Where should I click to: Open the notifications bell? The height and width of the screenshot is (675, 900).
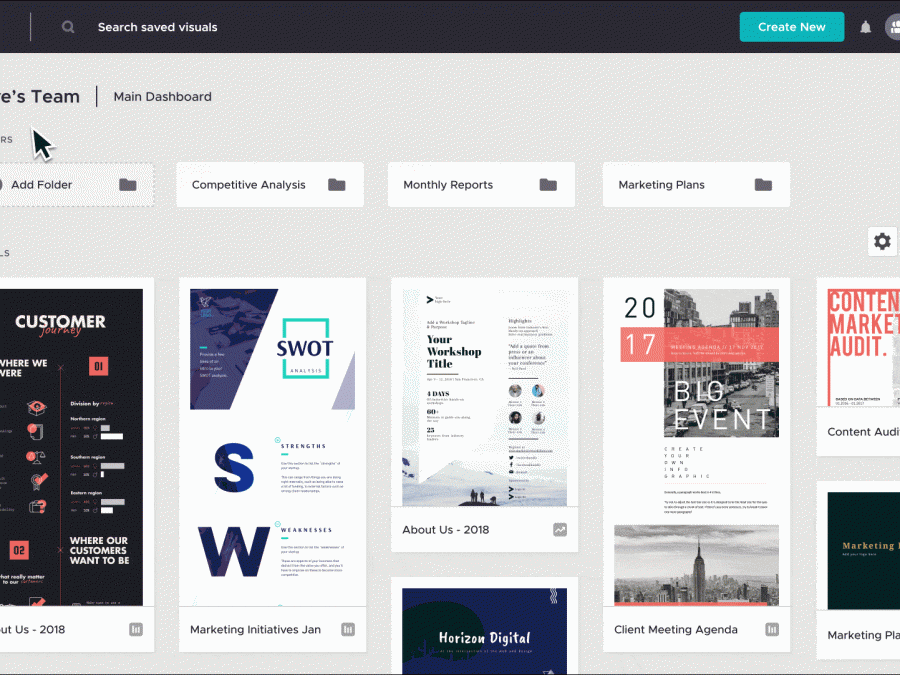pyautogui.click(x=866, y=27)
